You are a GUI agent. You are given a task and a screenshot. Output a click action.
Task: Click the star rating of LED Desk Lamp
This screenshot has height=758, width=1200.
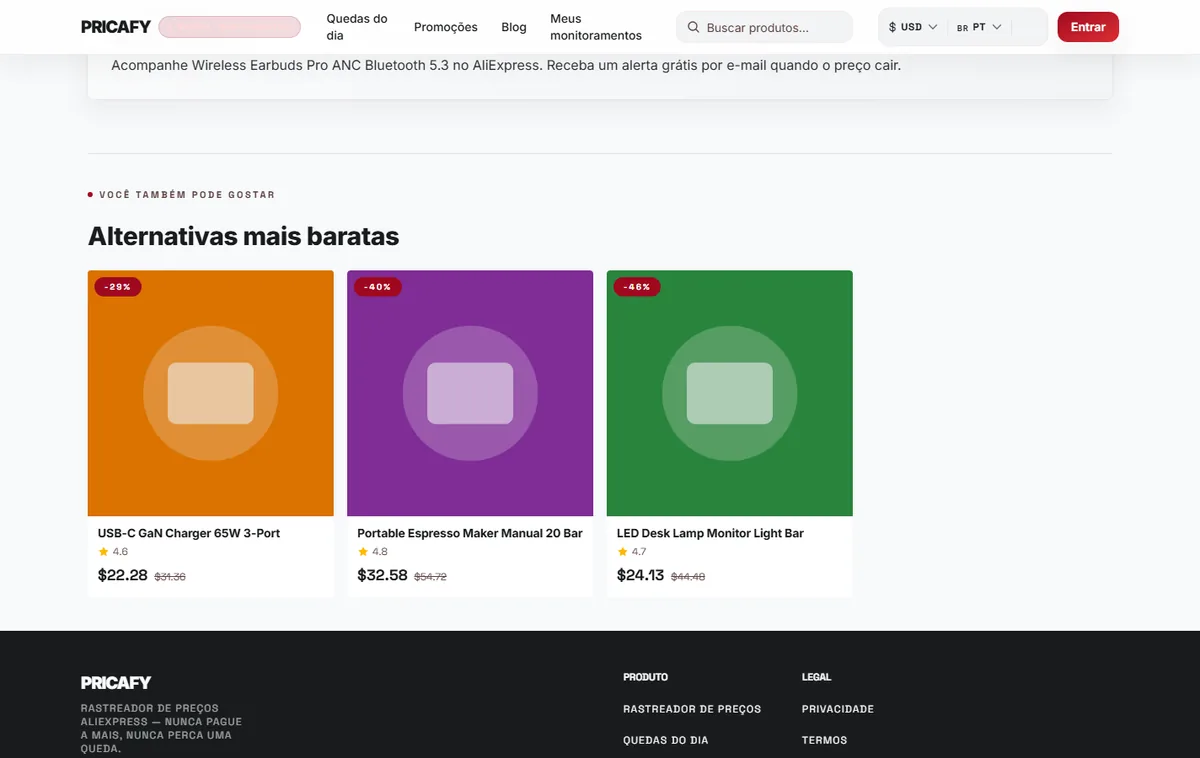[632, 552]
